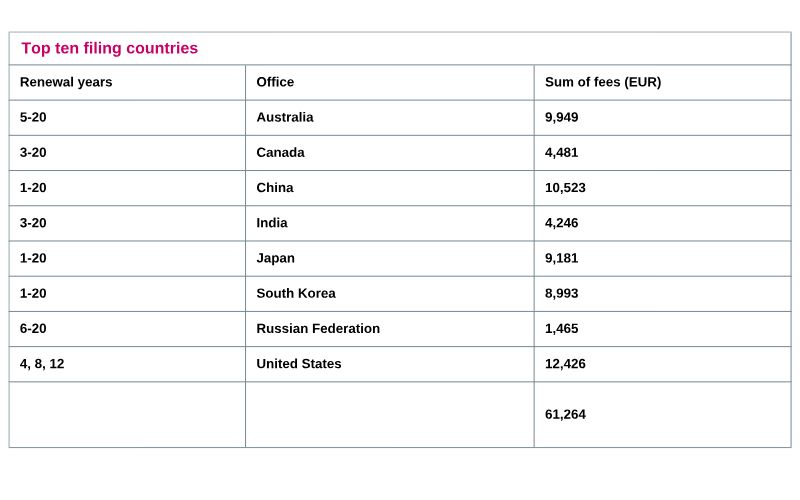This screenshot has height=500, width=800.
Task: Select the Australia office cell
Action: [285, 117]
